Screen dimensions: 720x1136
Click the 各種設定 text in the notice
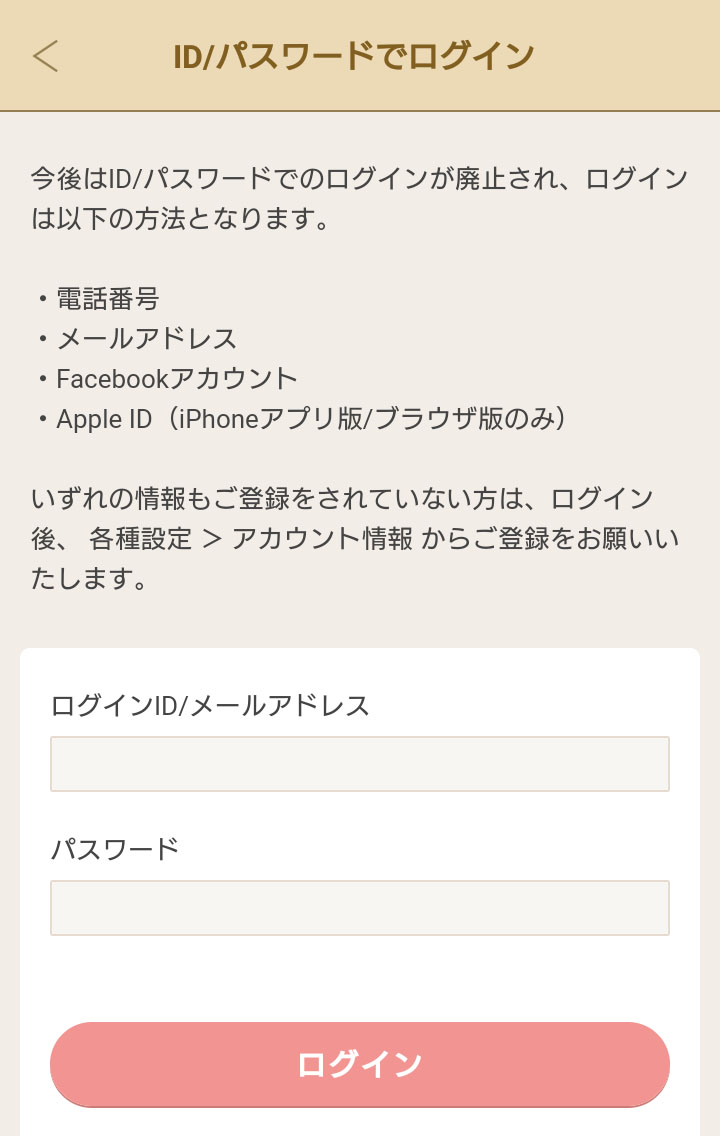(x=141, y=538)
